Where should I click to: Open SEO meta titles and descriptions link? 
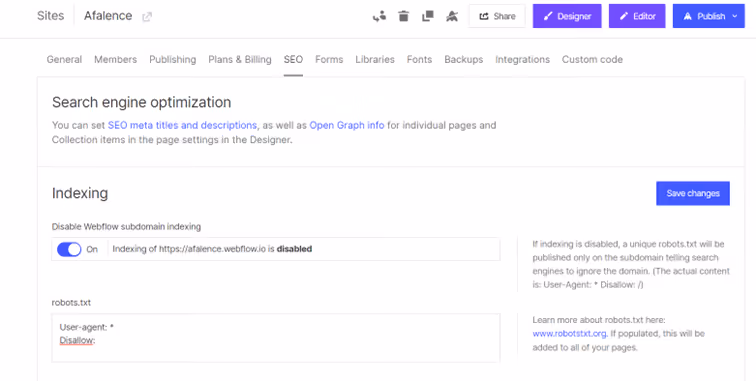pyautogui.click(x=182, y=125)
